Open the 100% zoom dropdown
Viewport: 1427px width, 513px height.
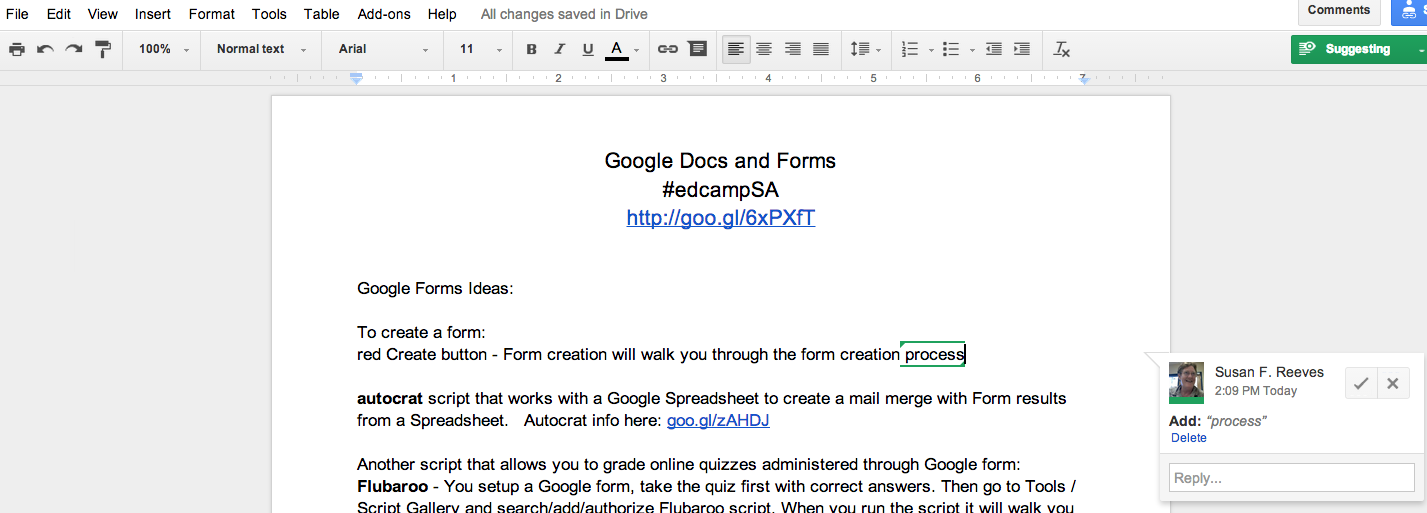pyautogui.click(x=163, y=49)
